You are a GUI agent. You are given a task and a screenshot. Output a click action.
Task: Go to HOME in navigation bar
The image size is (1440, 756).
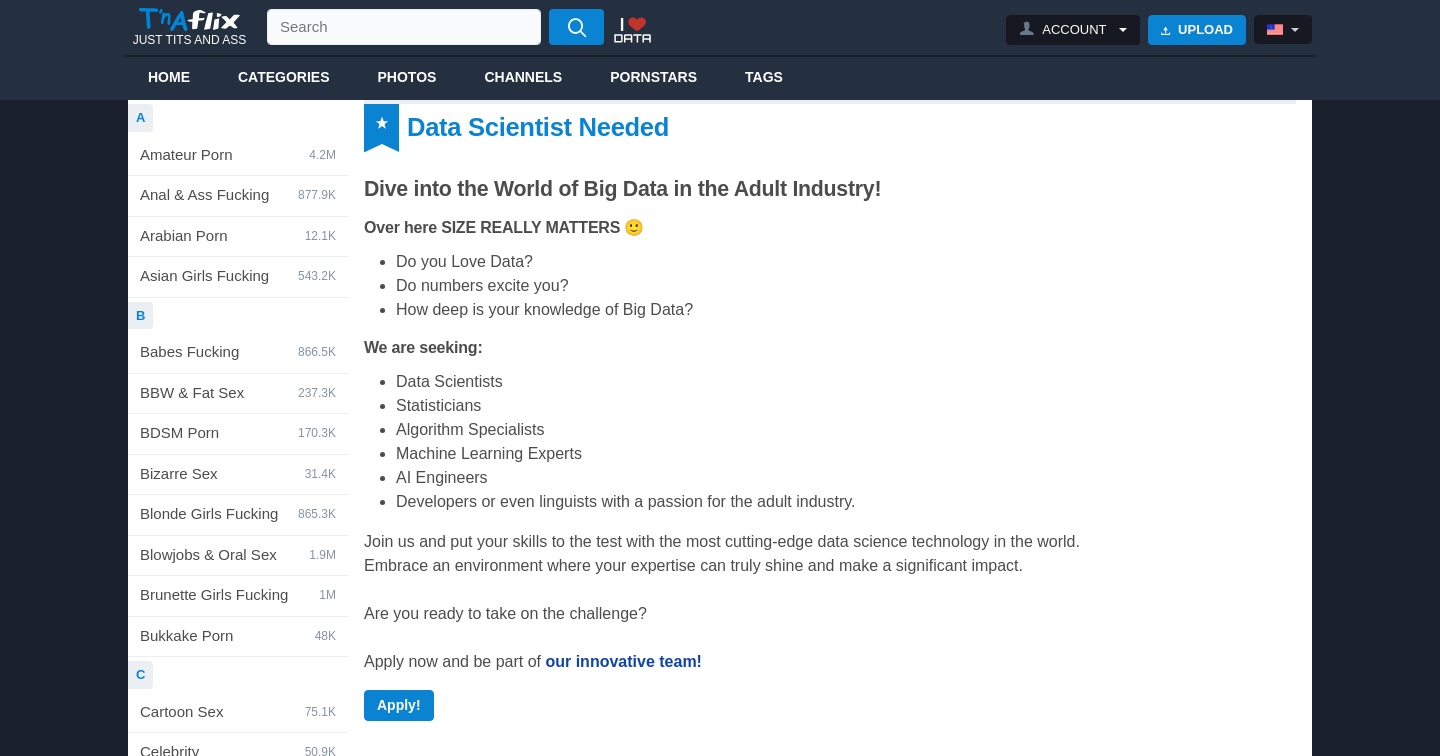point(169,77)
